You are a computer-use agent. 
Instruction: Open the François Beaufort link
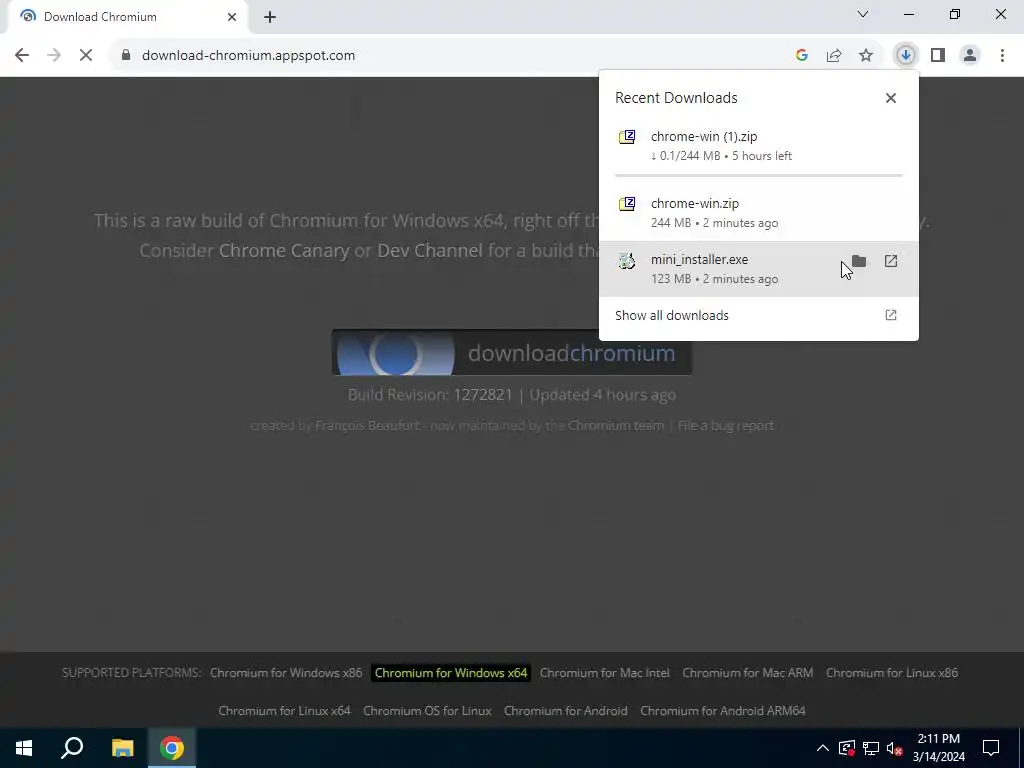tap(367, 426)
